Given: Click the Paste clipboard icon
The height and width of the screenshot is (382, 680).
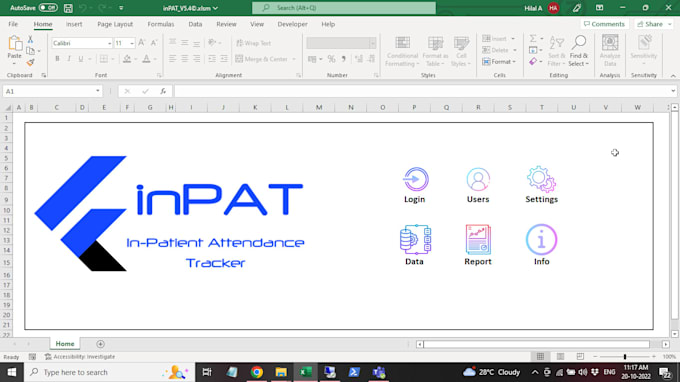Looking at the screenshot, I should point(15,43).
